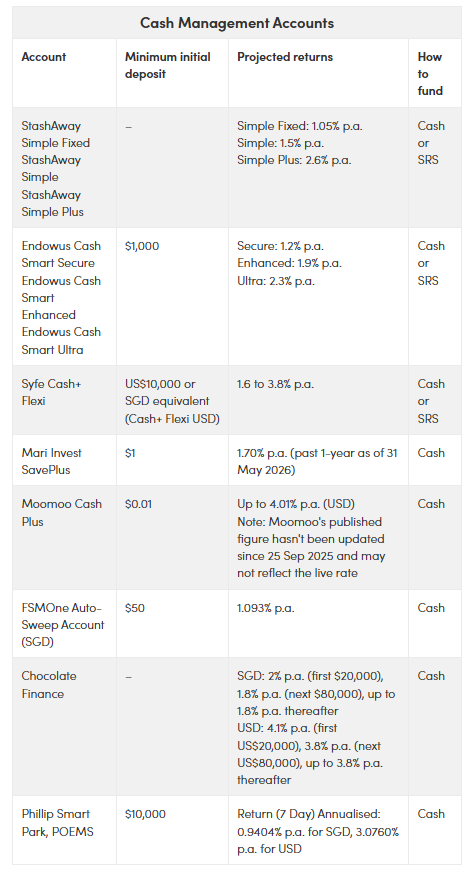Screen dimensions: 468x874
Task: Click the Syfe Cash+ Flexi account name
Action: (51, 392)
